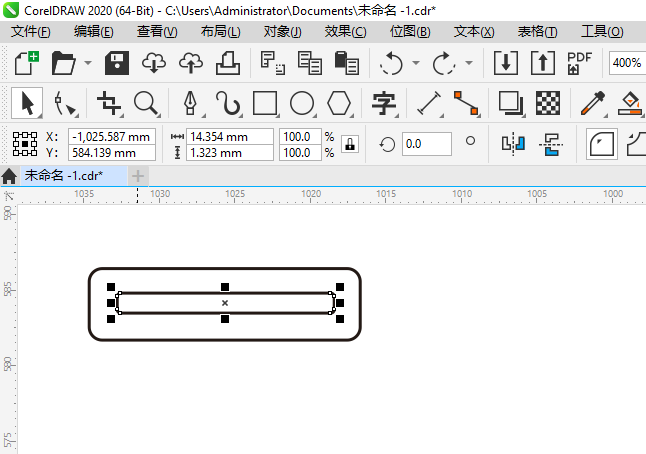Select the Pick tool
Viewport: 646px width, 454px height.
[x=27, y=103]
